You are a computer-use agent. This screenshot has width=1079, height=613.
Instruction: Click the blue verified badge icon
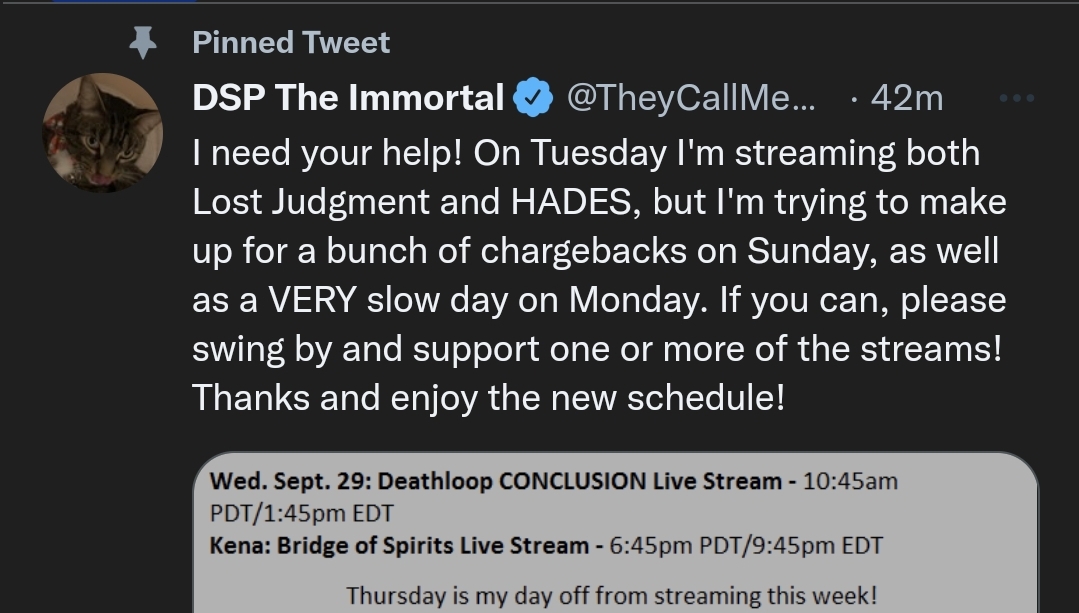point(533,98)
